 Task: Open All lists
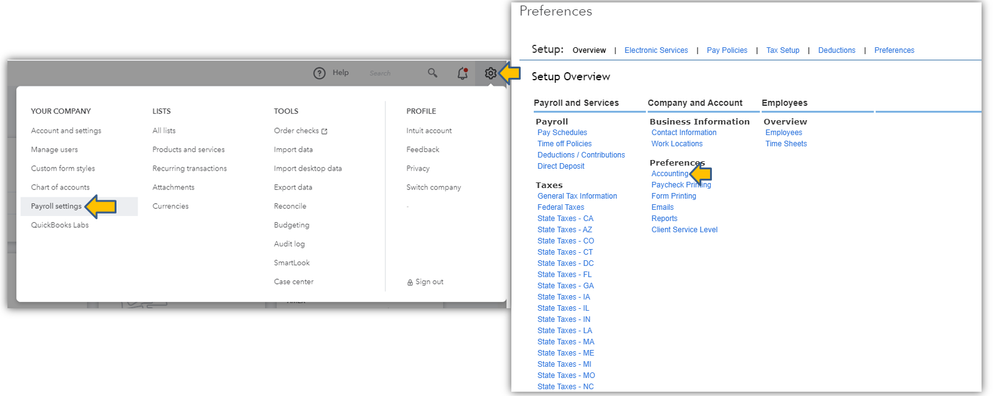(164, 131)
